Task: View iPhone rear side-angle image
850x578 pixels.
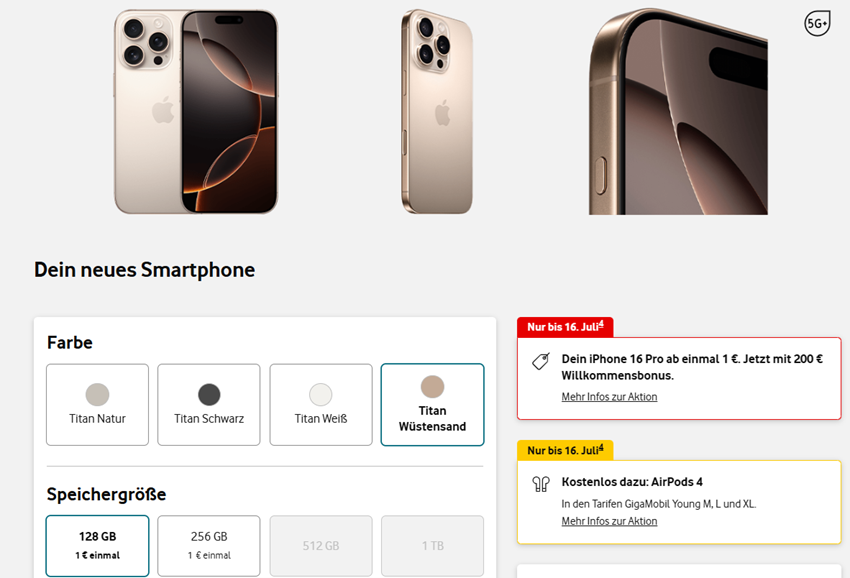Action: pos(436,111)
